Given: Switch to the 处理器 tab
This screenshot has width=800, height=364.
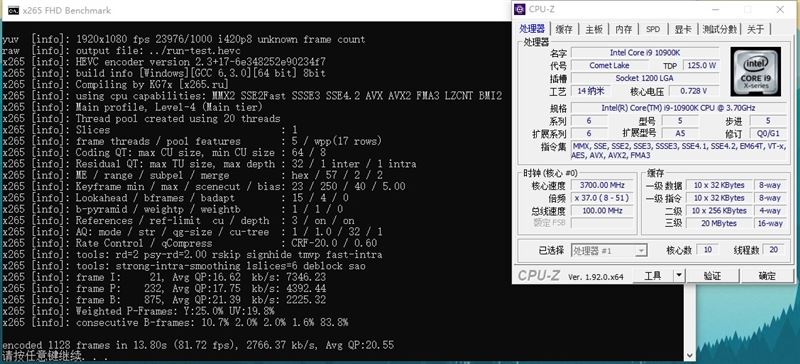Looking at the screenshot, I should pos(532,29).
